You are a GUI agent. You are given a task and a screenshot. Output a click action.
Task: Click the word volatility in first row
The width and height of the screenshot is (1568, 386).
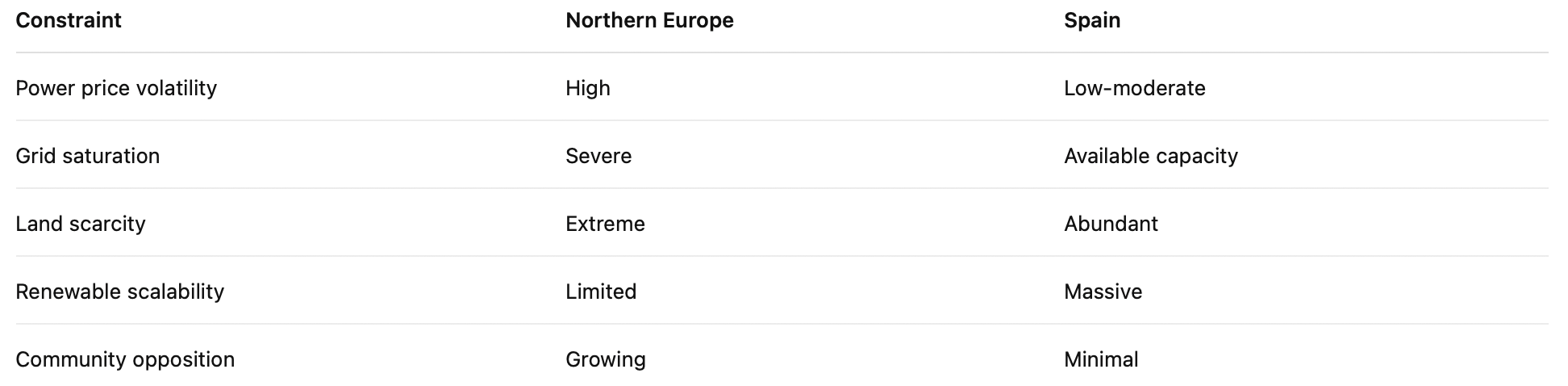point(177,88)
